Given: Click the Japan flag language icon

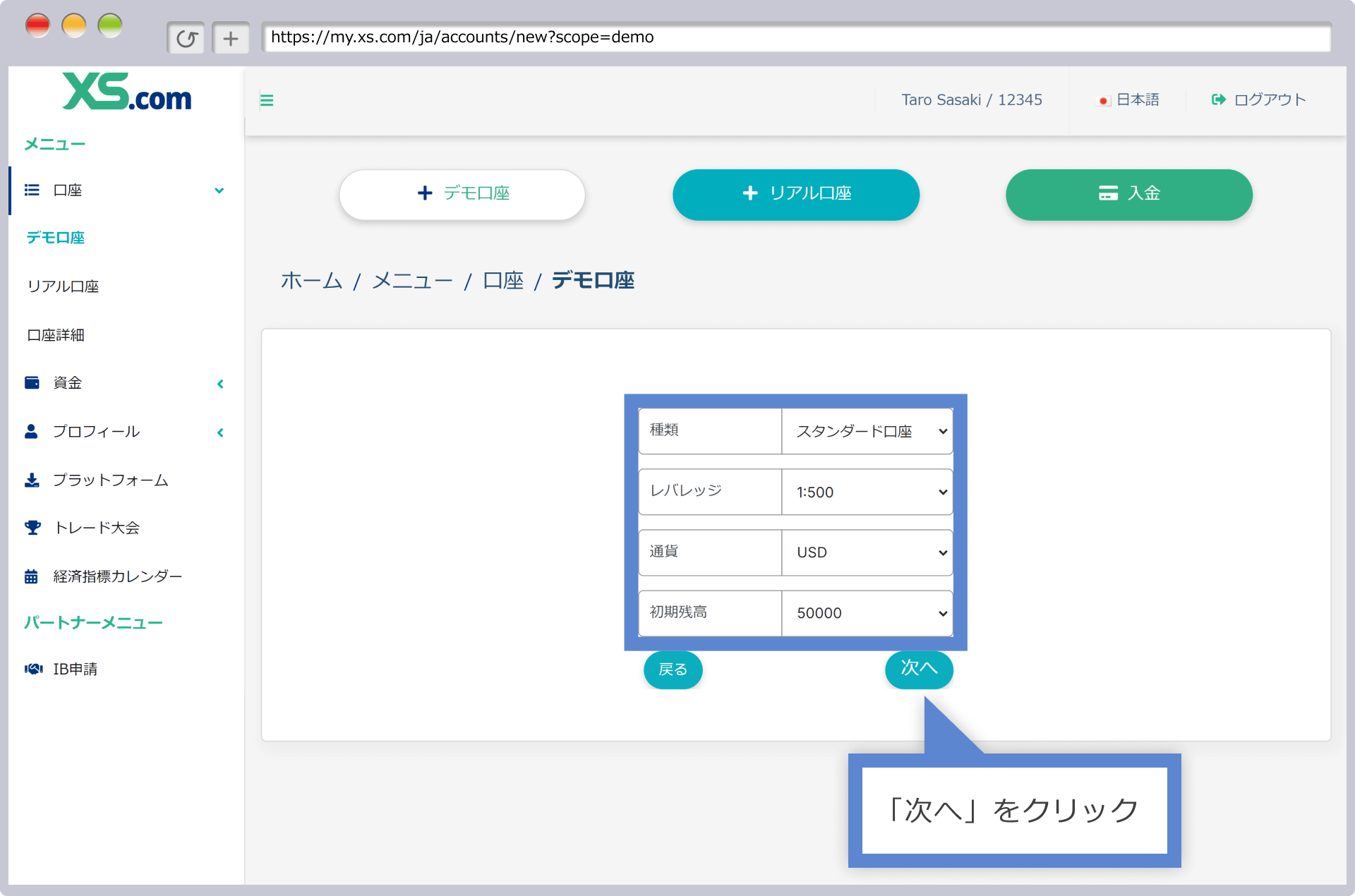Looking at the screenshot, I should tap(1104, 101).
